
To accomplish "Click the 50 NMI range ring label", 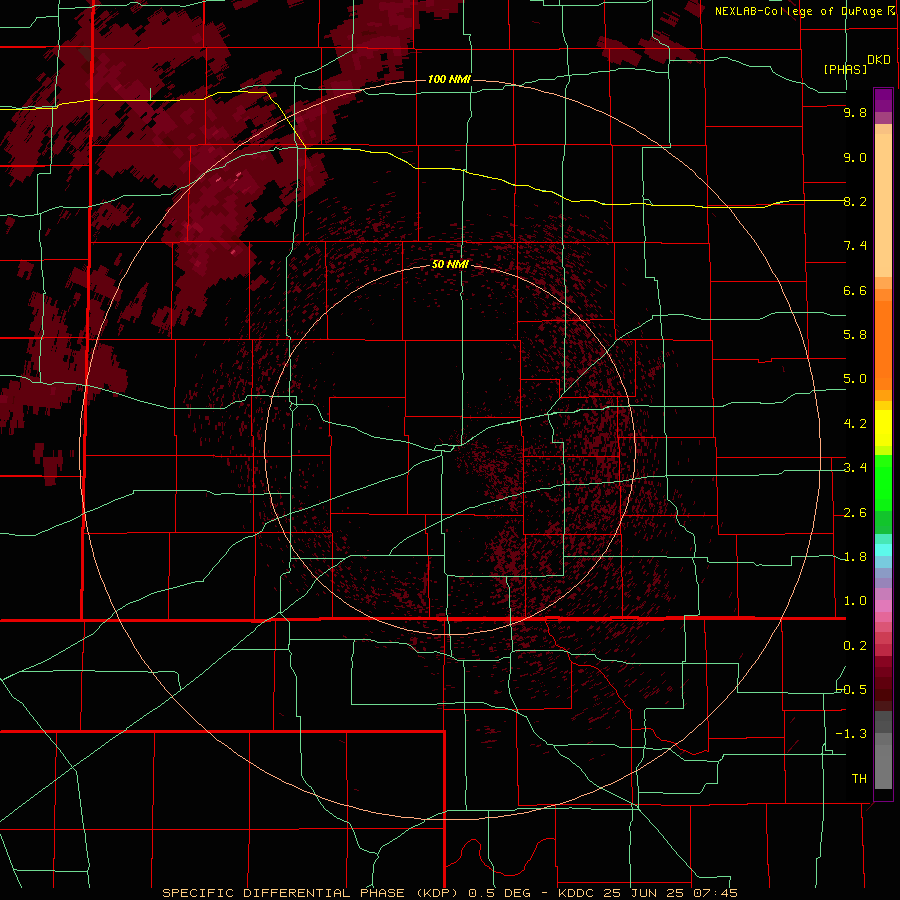I will (x=450, y=264).
